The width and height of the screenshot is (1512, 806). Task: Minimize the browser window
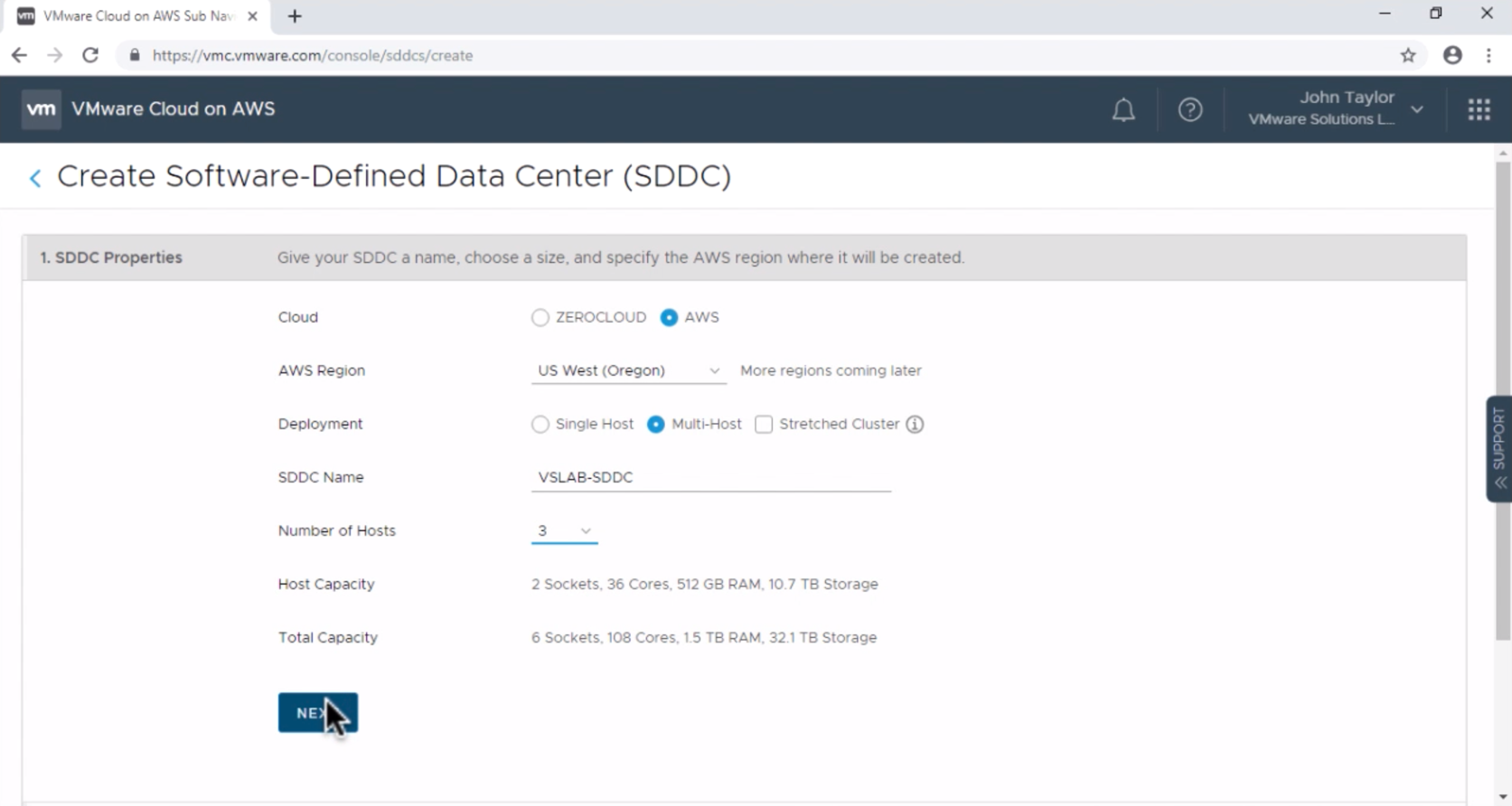coord(1385,14)
